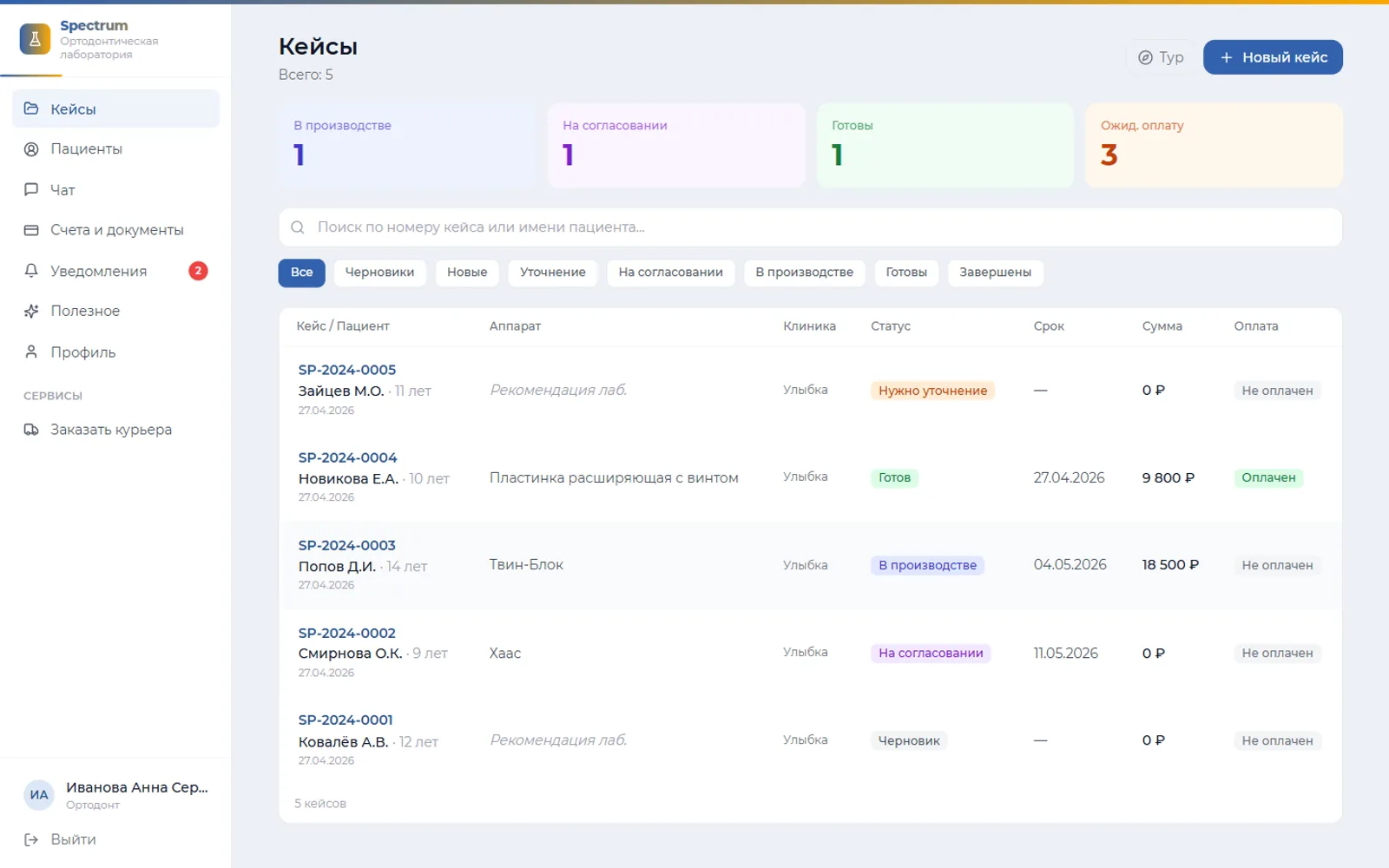Open Пациенты in the sidebar

point(115,149)
